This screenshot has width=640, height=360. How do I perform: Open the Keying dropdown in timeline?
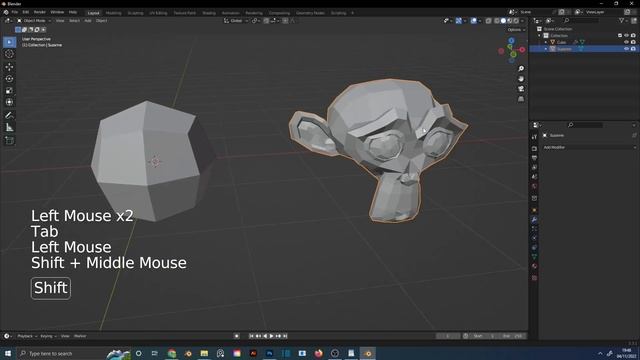tap(48, 336)
